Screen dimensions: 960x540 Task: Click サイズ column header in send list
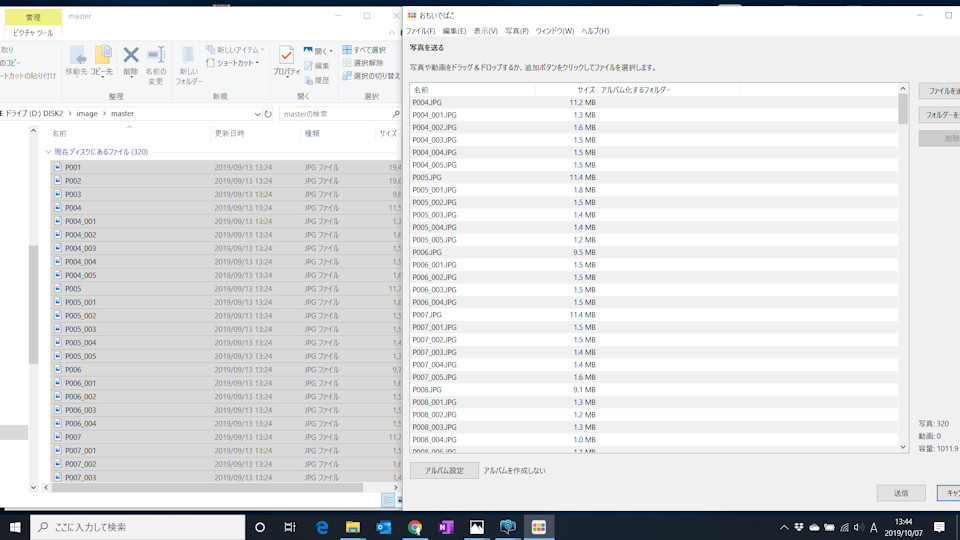[566, 90]
